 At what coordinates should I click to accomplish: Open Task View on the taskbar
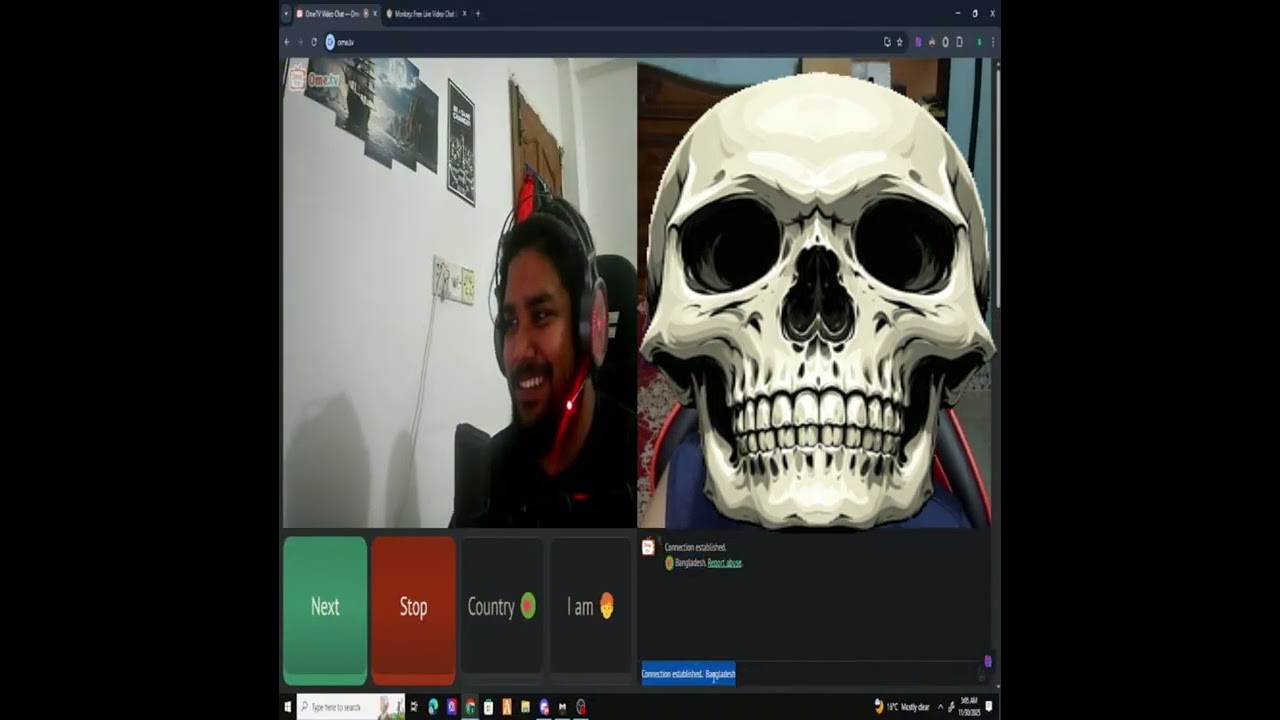point(414,707)
